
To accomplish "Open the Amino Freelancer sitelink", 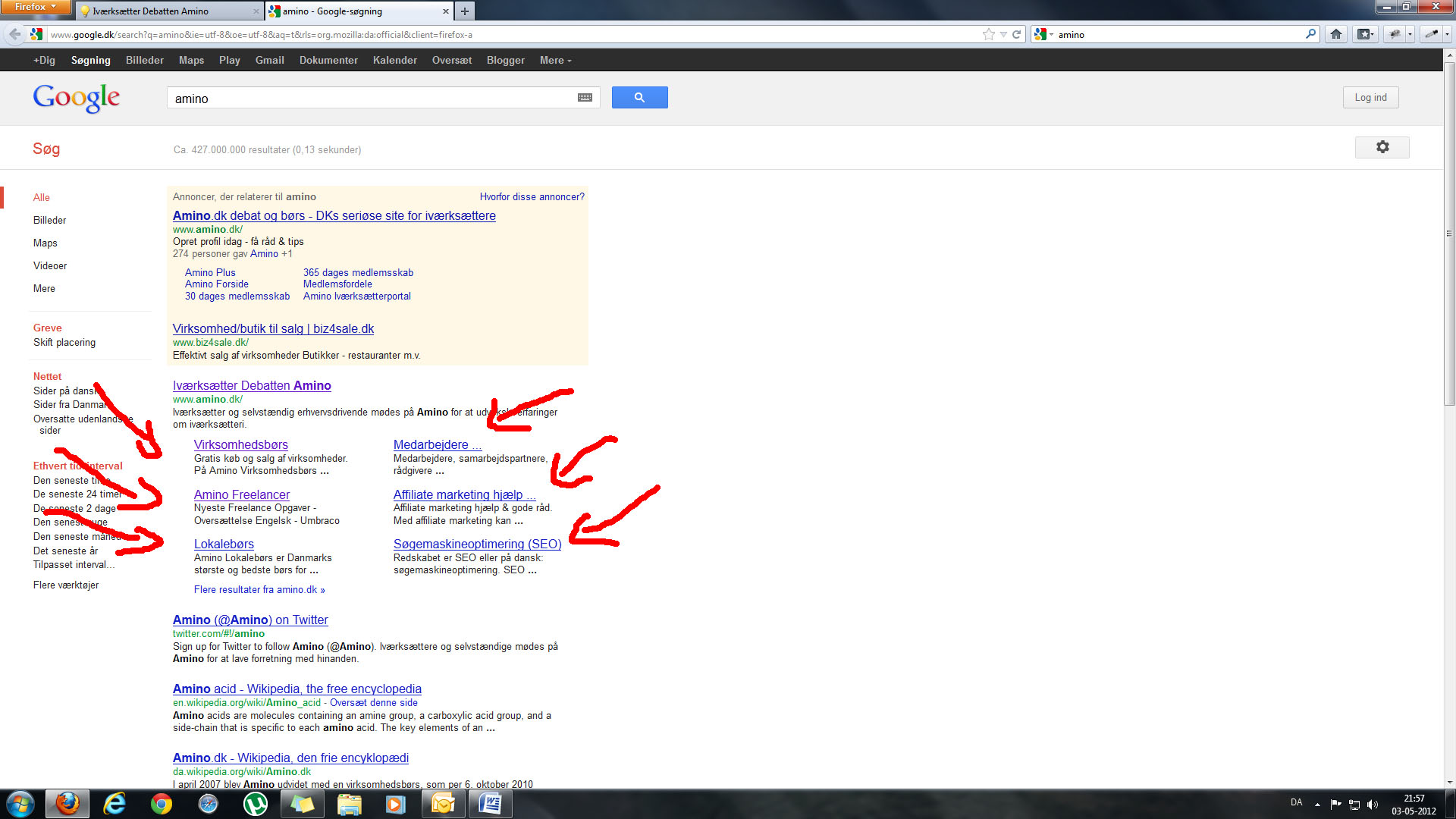I will point(242,494).
